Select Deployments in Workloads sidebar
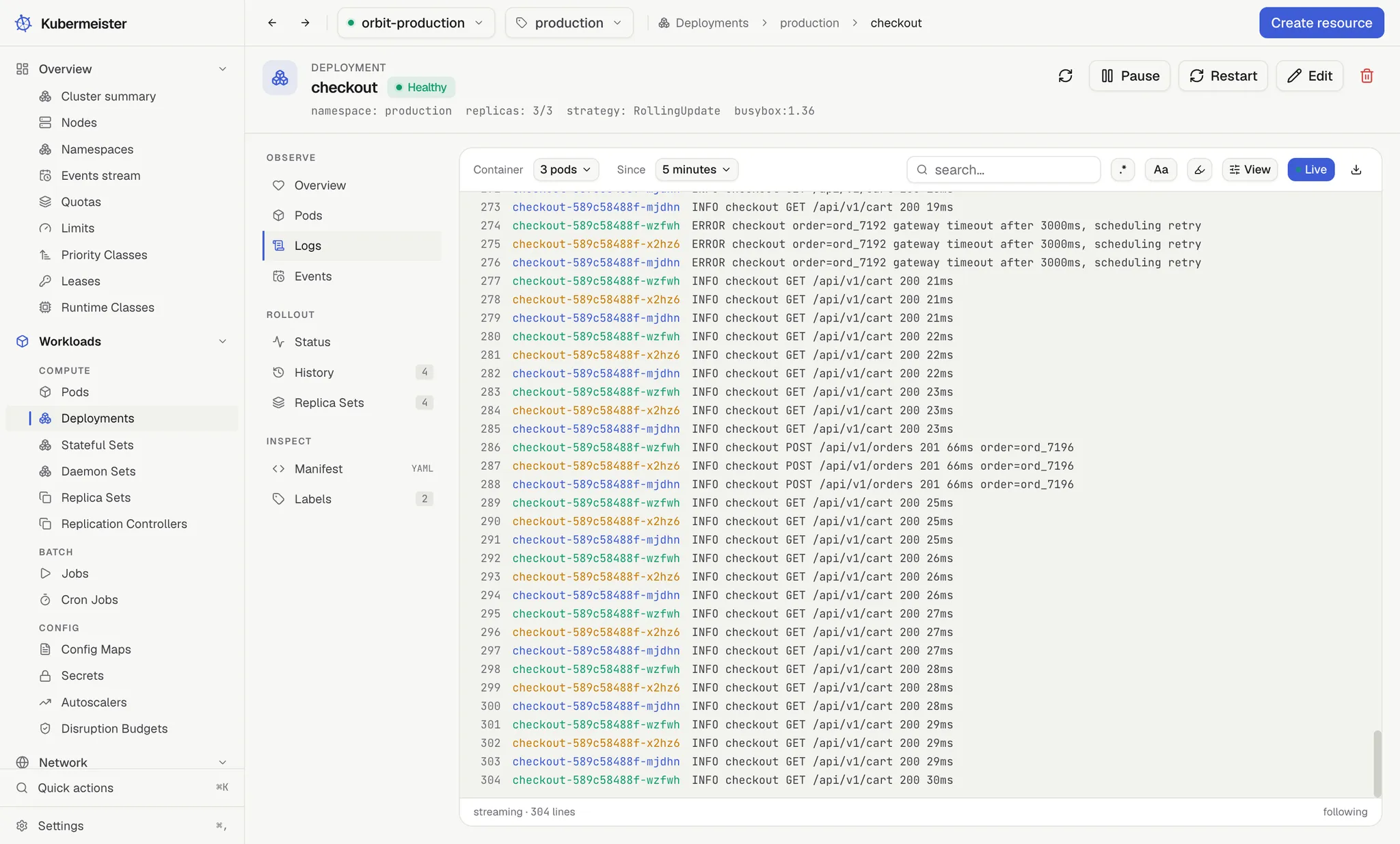This screenshot has width=1400, height=844. (x=122, y=419)
